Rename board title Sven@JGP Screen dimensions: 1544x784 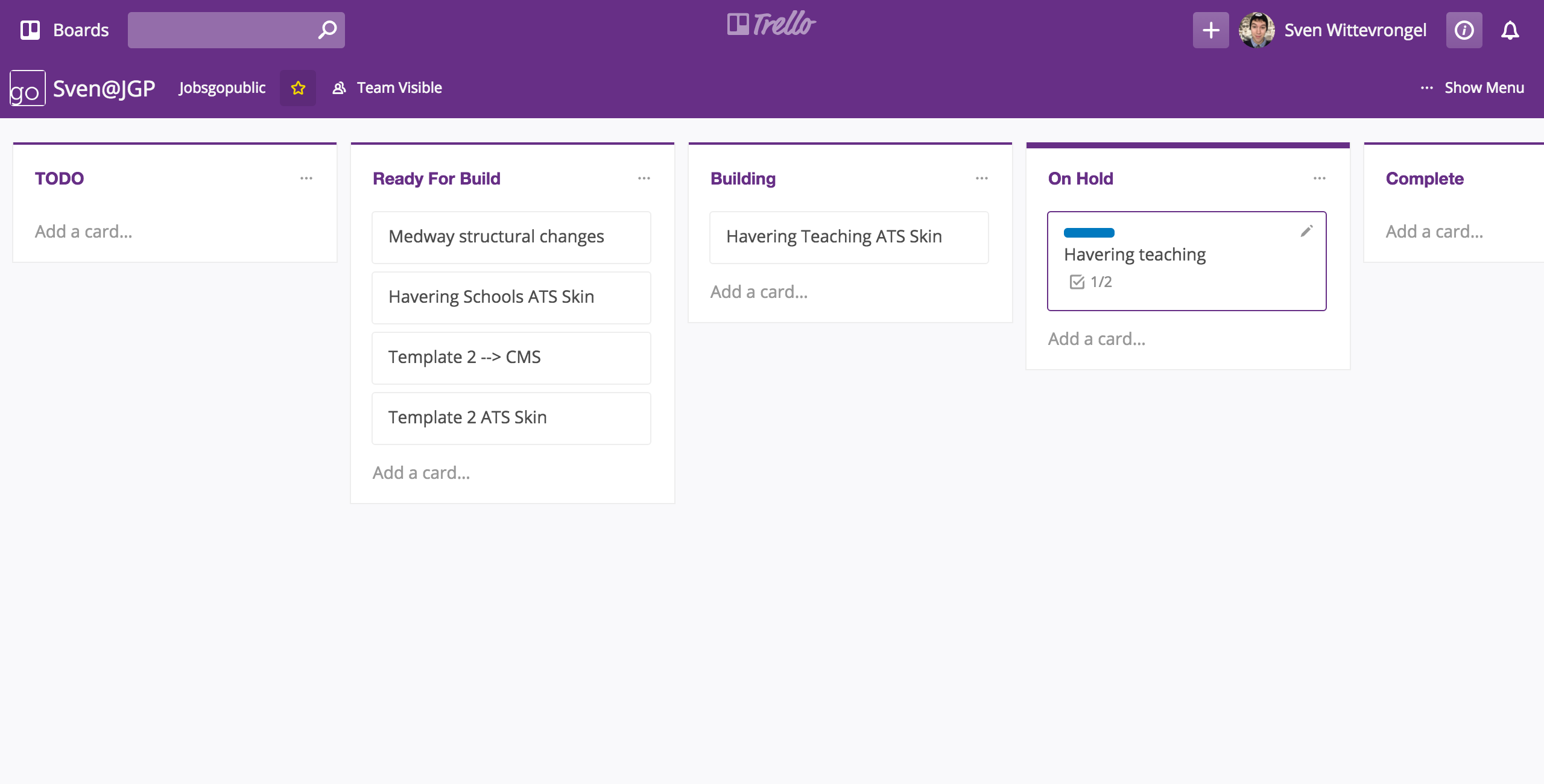(x=104, y=88)
